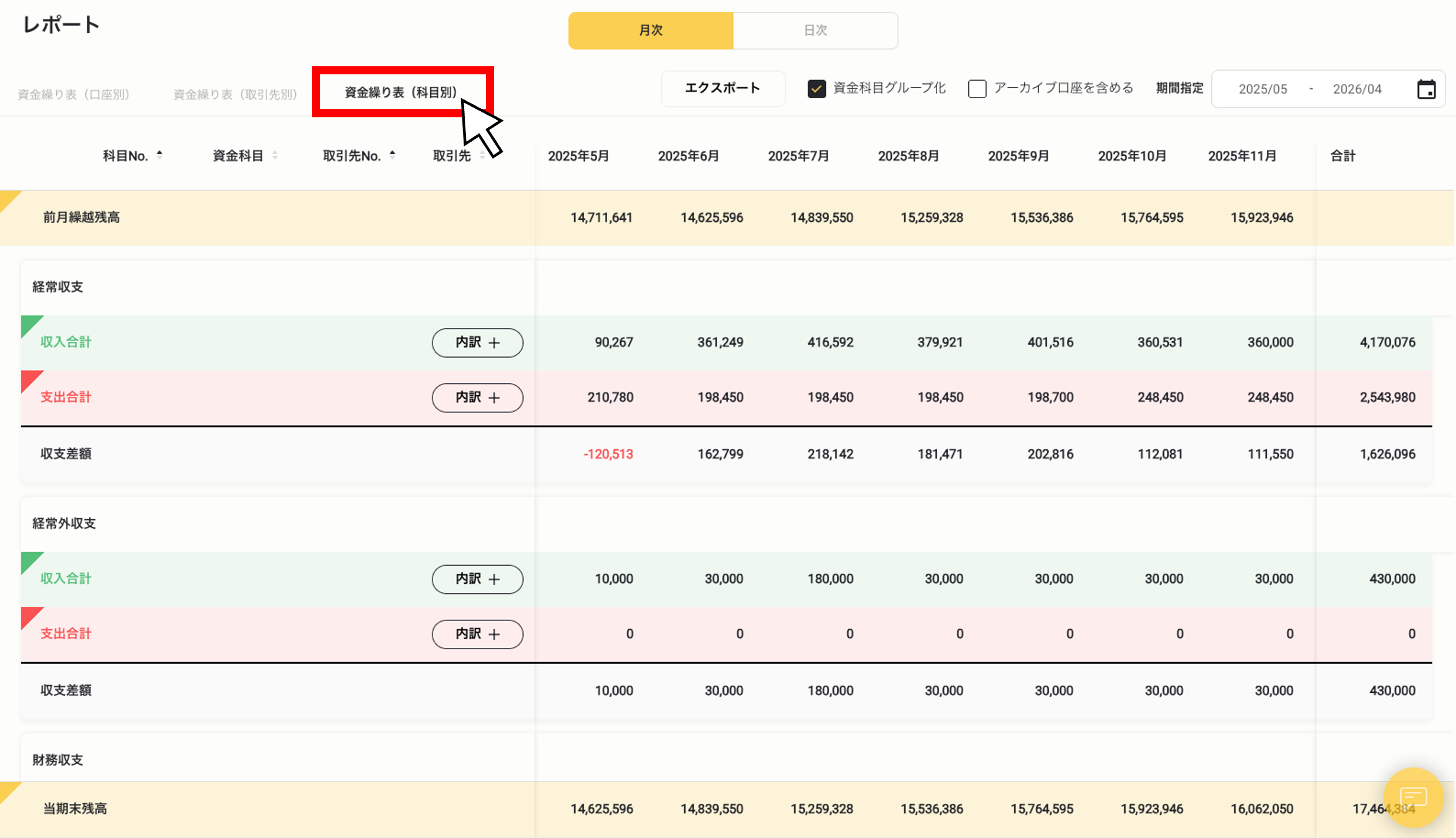Switch the view toggle to 日次
The width and height of the screenshot is (1456, 838).
coord(816,30)
